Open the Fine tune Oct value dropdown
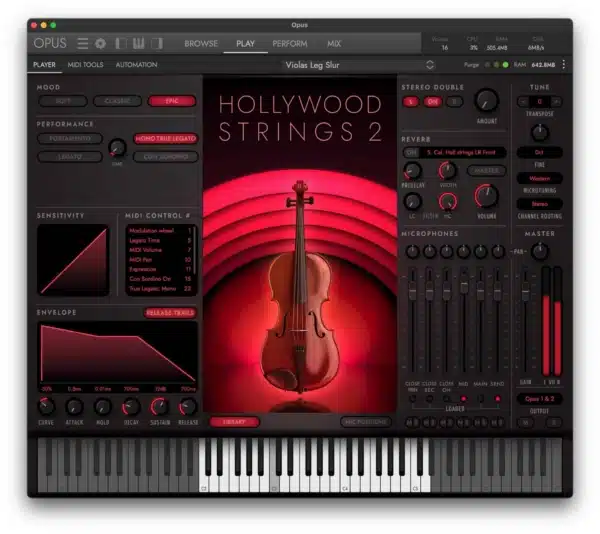Image resolution: width=600 pixels, height=534 pixels. click(x=540, y=152)
